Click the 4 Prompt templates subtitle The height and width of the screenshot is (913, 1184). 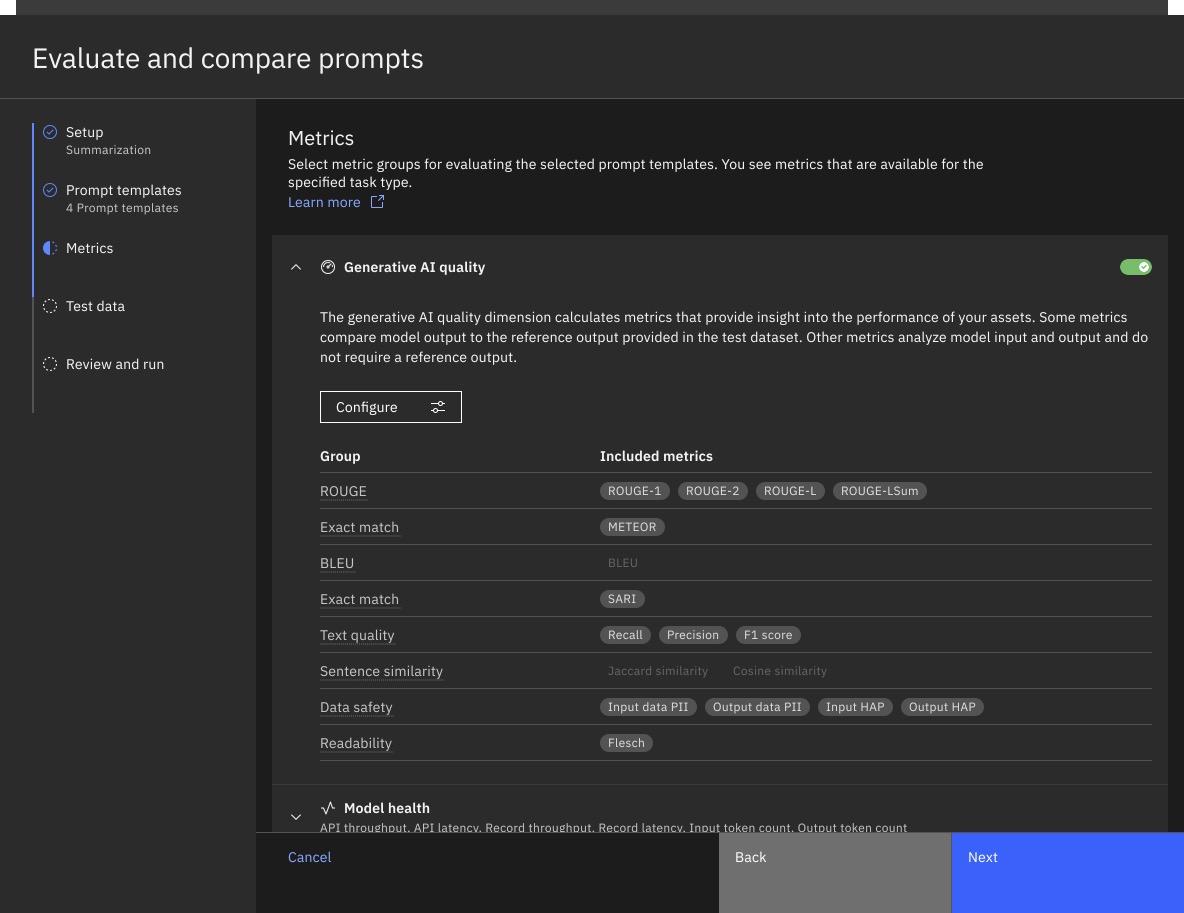point(122,208)
